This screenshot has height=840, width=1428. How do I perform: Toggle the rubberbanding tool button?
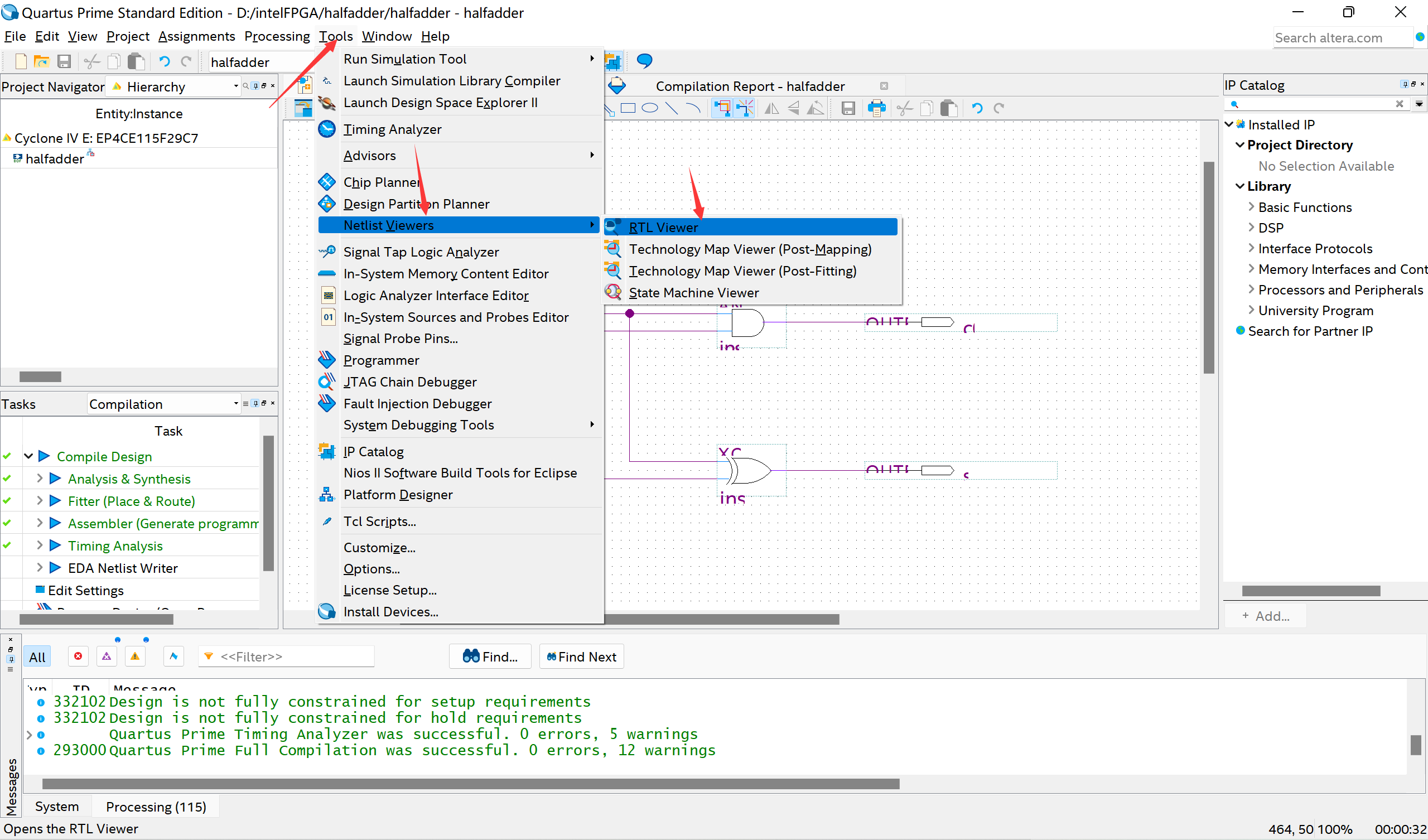click(x=721, y=108)
